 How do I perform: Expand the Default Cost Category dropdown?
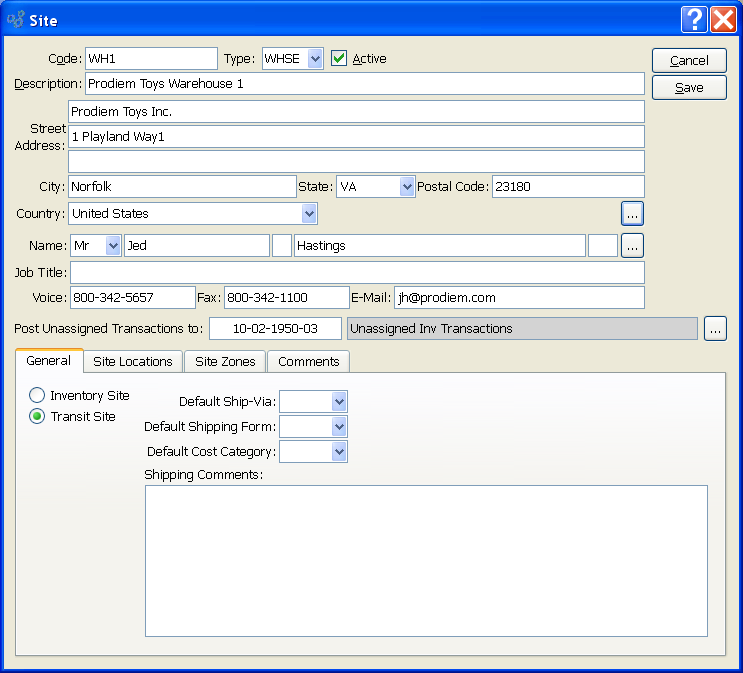pos(338,452)
